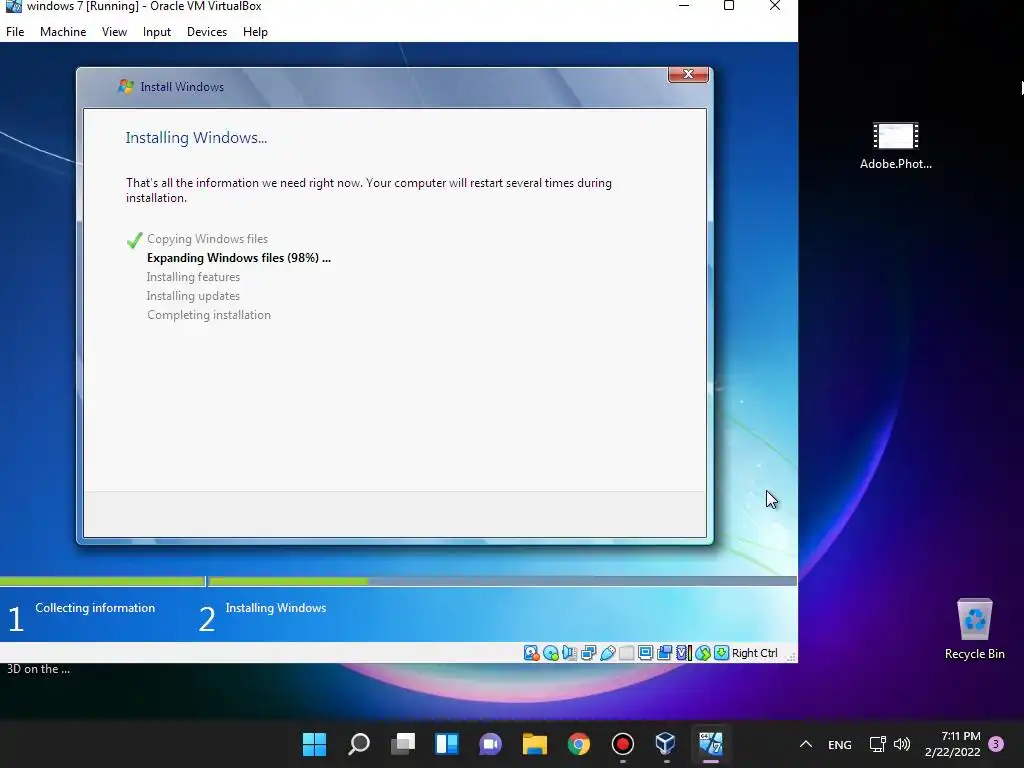Expand the hidden system tray icons chevron
The image size is (1024, 768).
pos(806,744)
